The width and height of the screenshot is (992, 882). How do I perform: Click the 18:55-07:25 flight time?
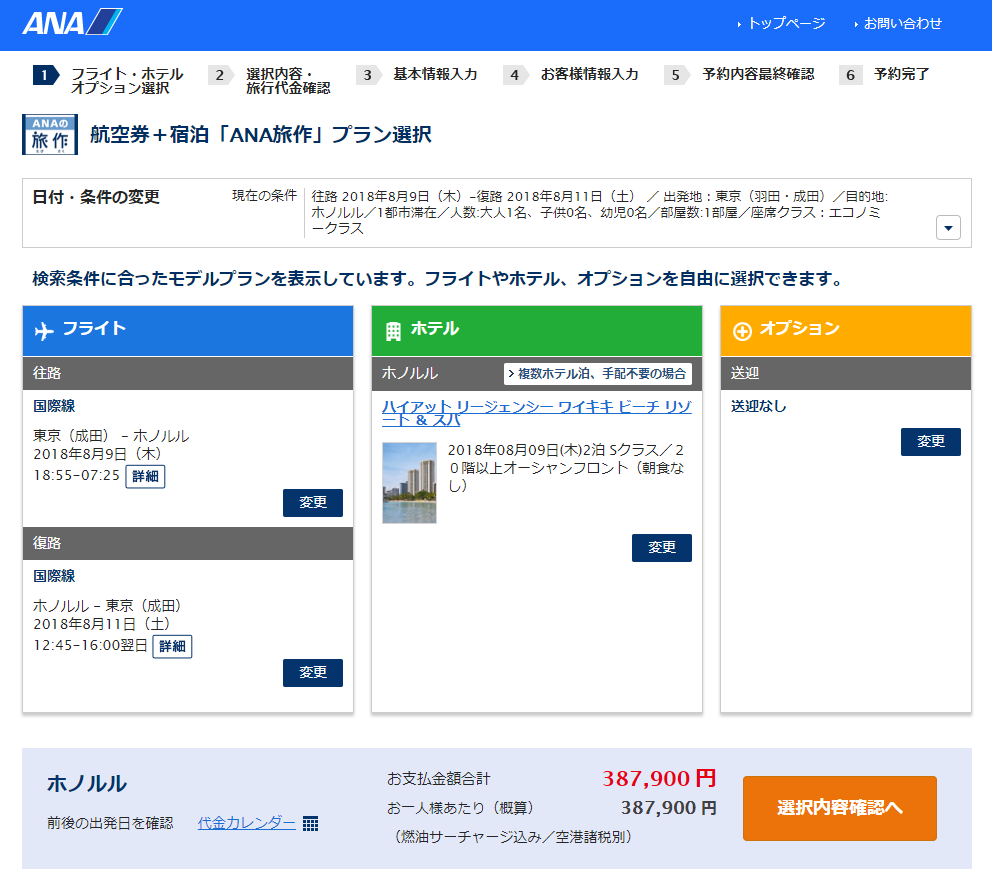click(x=77, y=475)
